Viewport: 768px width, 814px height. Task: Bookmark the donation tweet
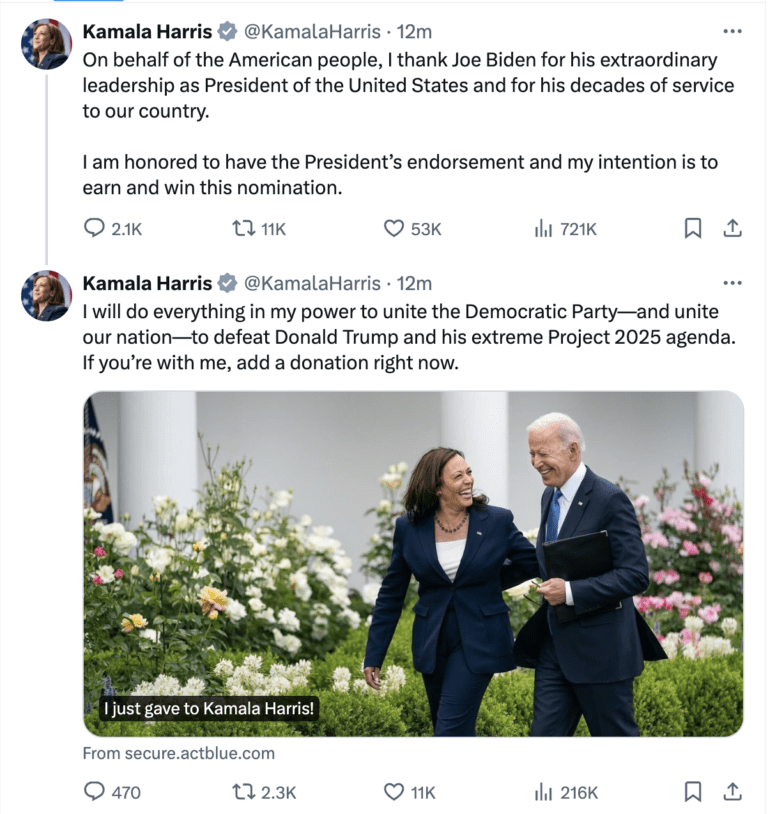pos(692,792)
